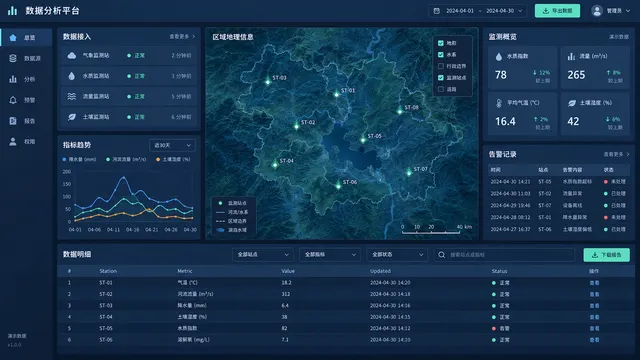Open the last-30-days trend period dropdown

(x=172, y=145)
